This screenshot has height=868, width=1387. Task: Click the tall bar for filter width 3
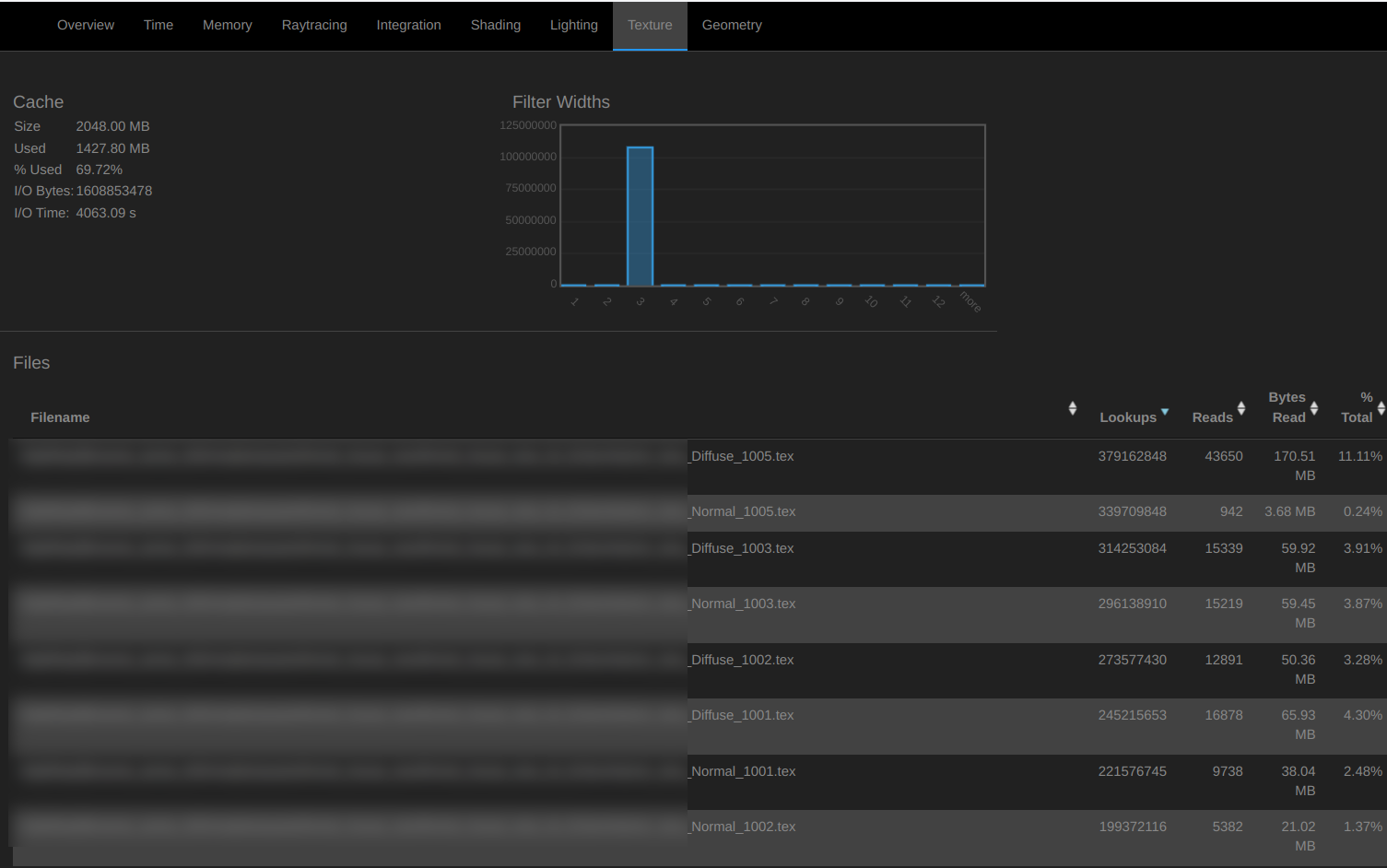click(x=640, y=217)
